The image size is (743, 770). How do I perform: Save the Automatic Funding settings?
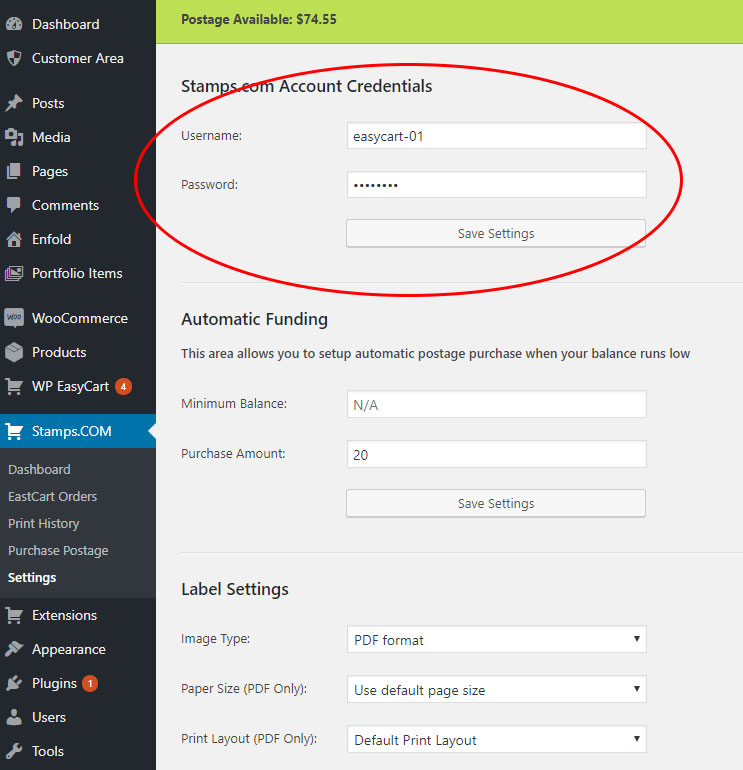coord(496,503)
